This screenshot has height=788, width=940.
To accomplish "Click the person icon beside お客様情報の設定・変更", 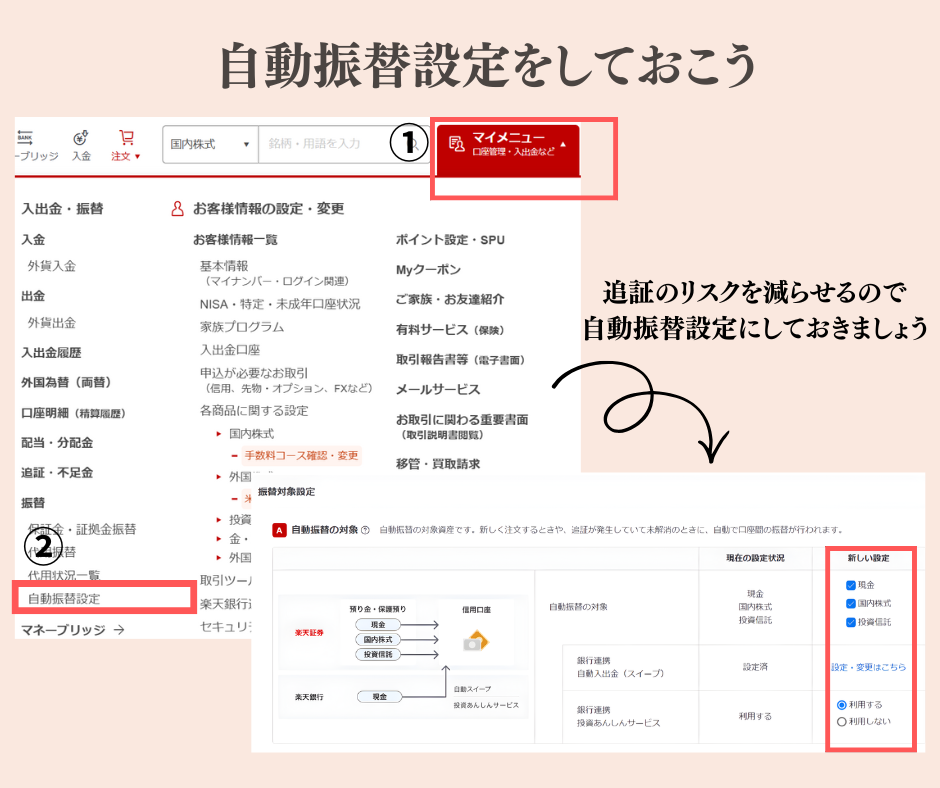I will 178,209.
